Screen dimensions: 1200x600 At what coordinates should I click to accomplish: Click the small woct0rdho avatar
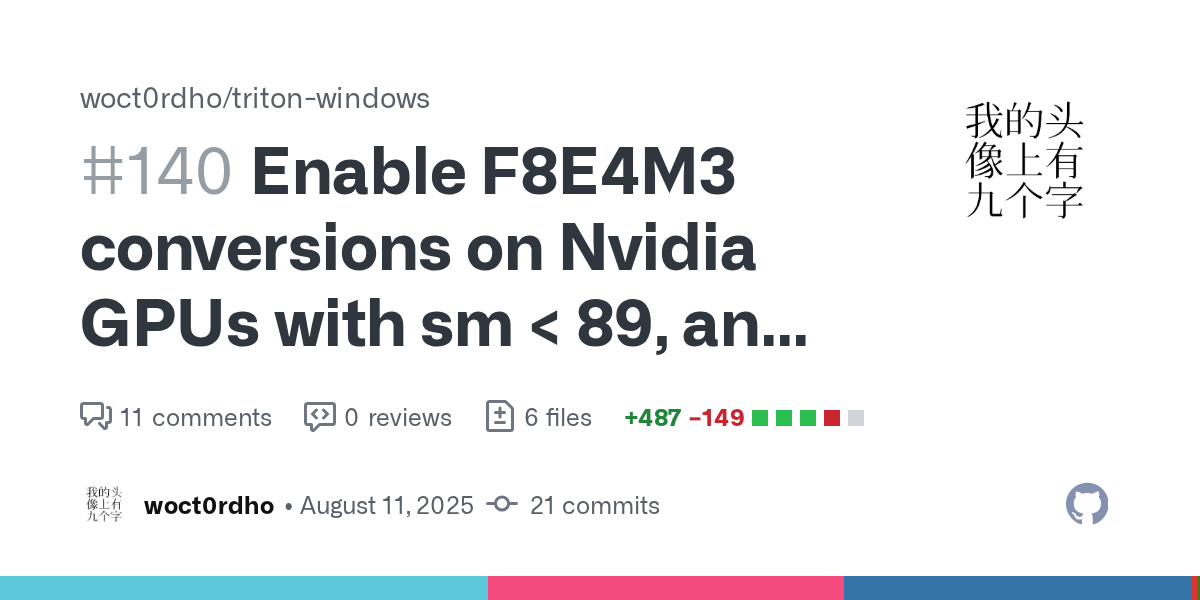point(104,505)
